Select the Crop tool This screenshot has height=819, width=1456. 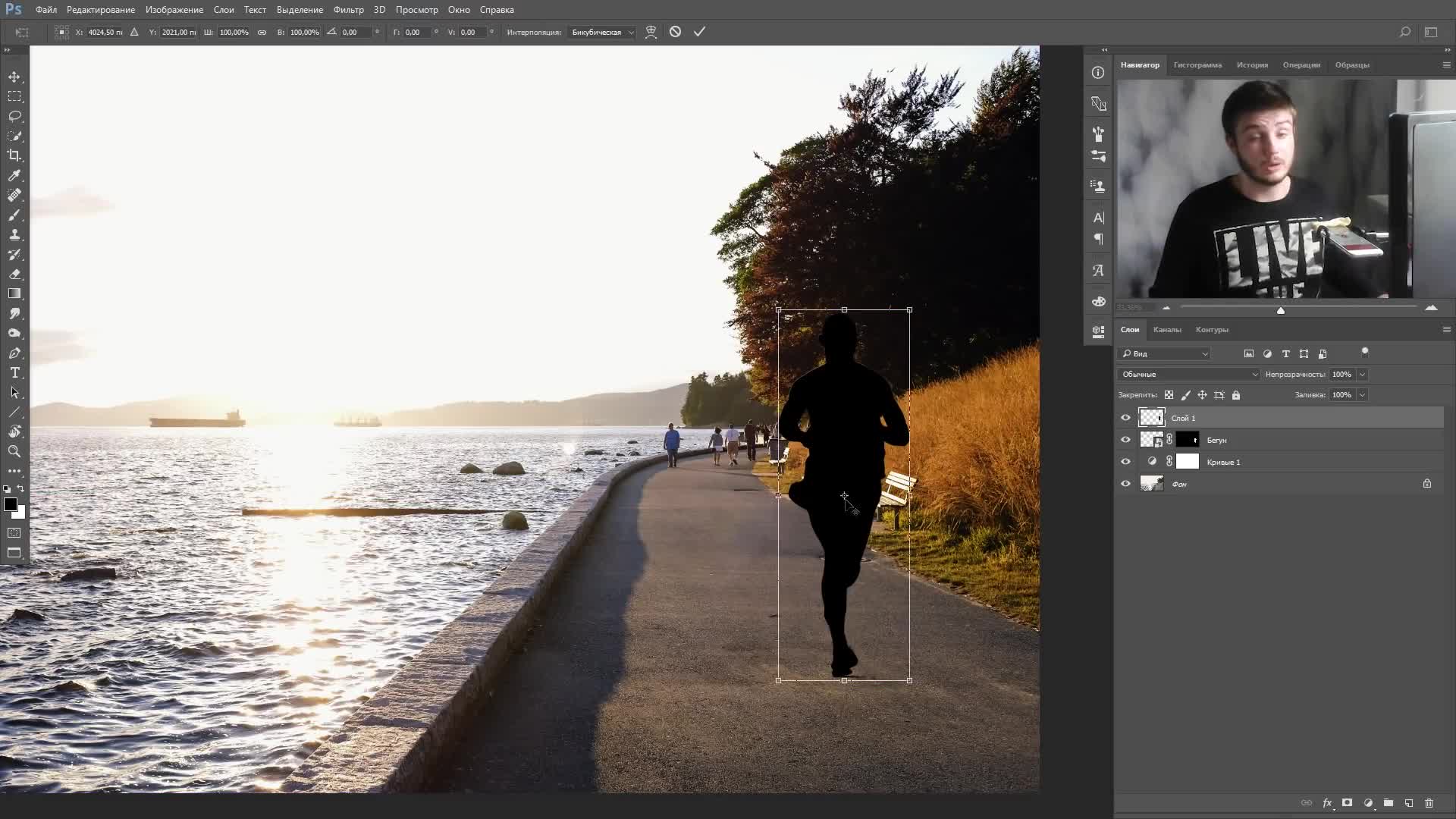click(x=14, y=155)
